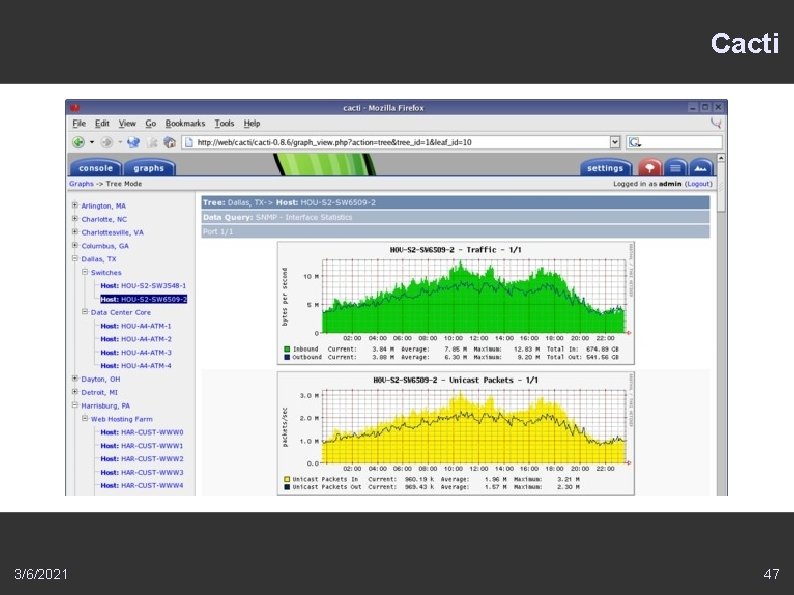Image resolution: width=794 pixels, height=595 pixels.
Task: Open the Help menu
Action: click(252, 123)
